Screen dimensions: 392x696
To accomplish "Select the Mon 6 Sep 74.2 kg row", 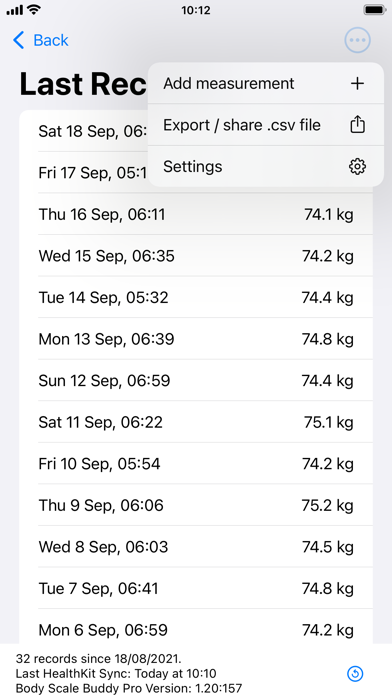I will [x=196, y=630].
